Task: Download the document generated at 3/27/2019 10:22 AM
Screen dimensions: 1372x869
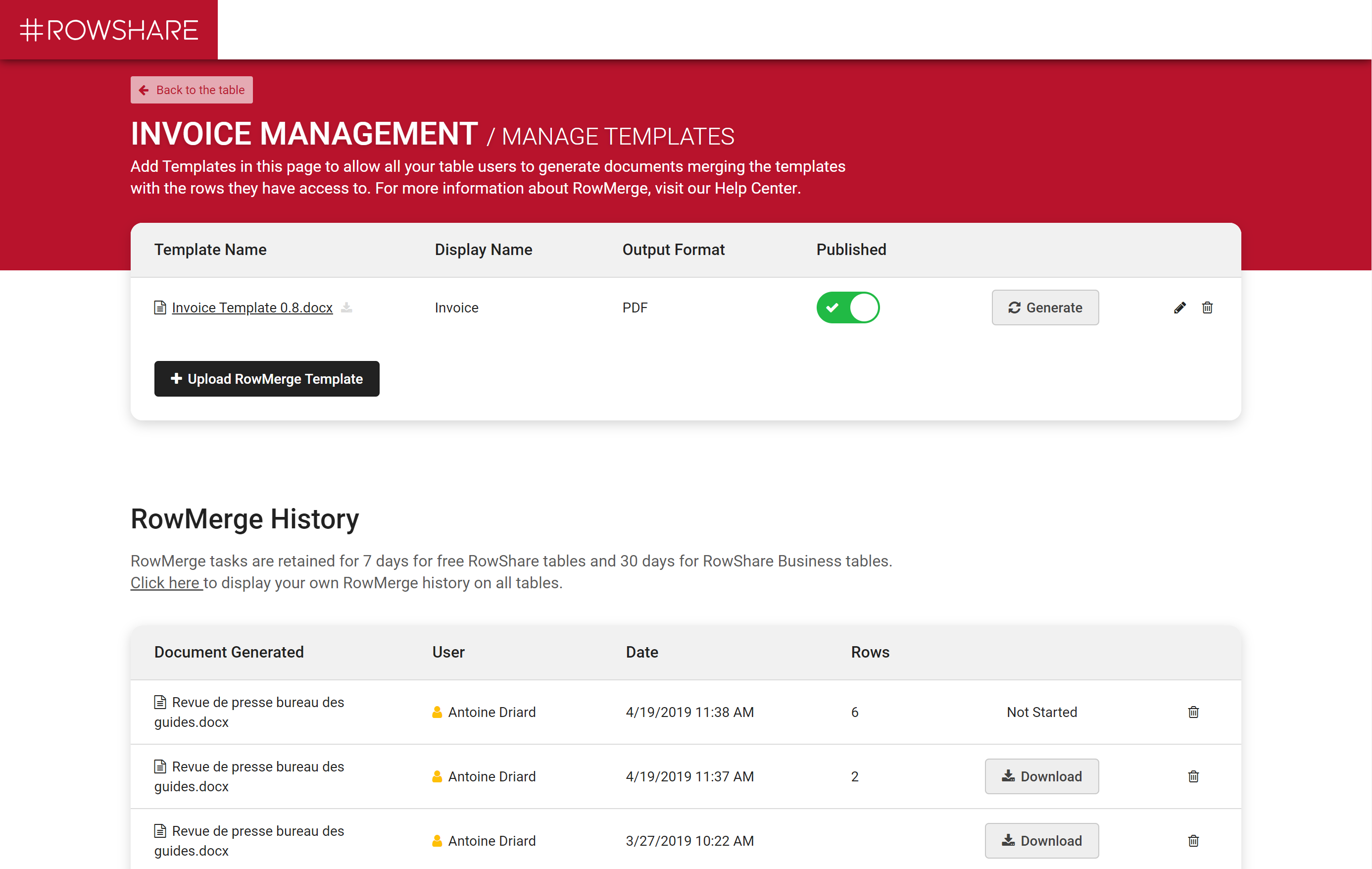Action: [1041, 841]
